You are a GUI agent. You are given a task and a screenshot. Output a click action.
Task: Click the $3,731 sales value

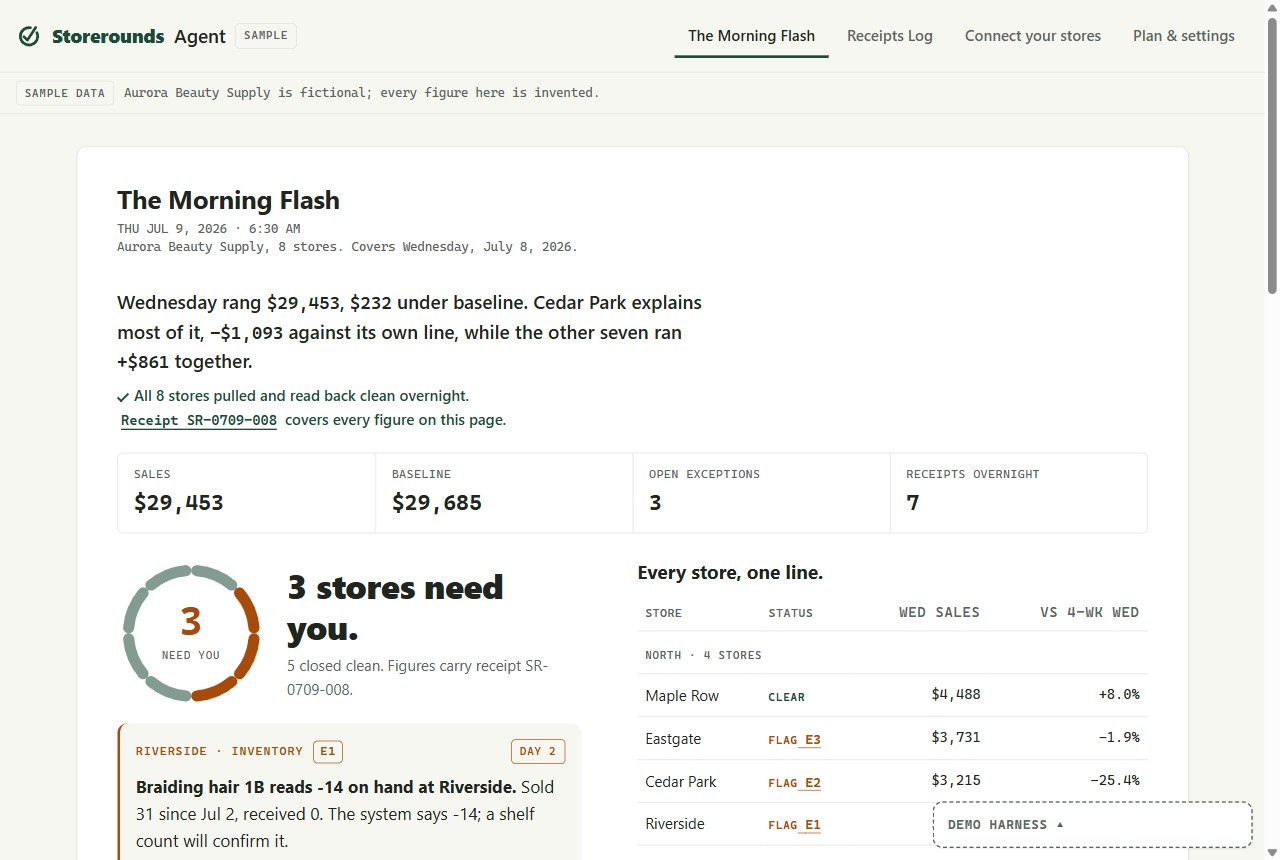(x=955, y=738)
